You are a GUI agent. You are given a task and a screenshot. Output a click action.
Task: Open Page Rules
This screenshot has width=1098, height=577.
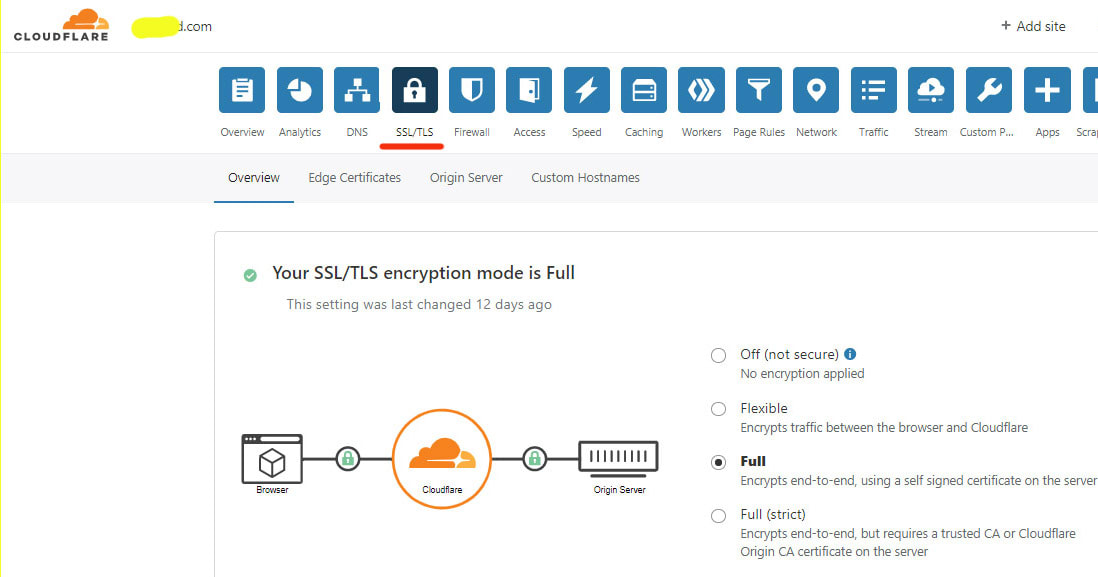click(758, 90)
